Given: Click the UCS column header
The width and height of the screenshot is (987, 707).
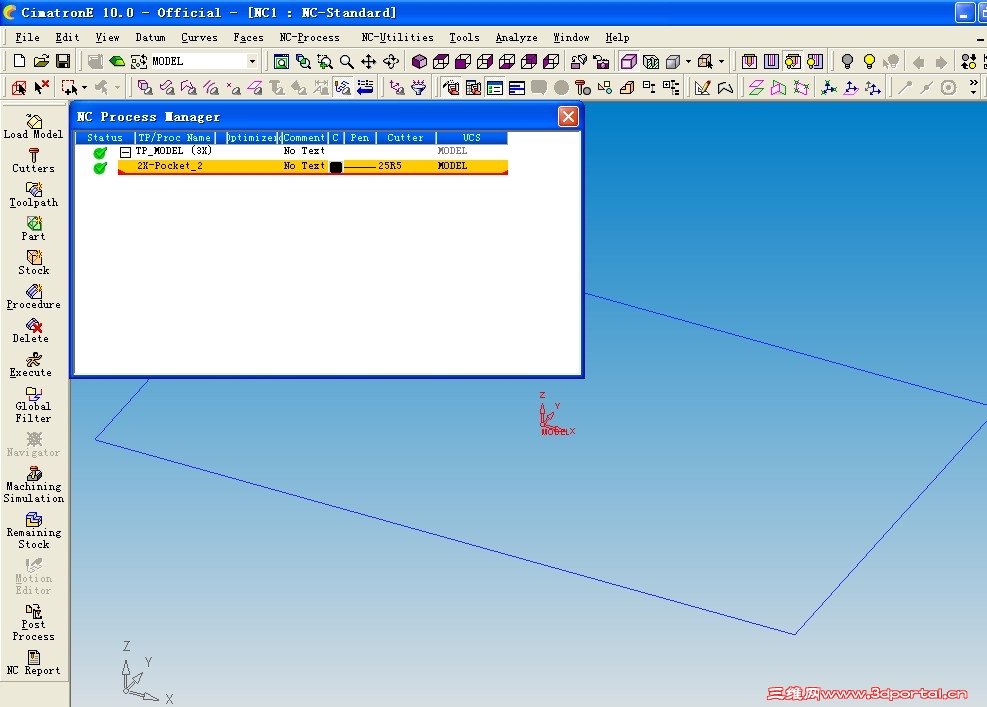Looking at the screenshot, I should point(471,137).
